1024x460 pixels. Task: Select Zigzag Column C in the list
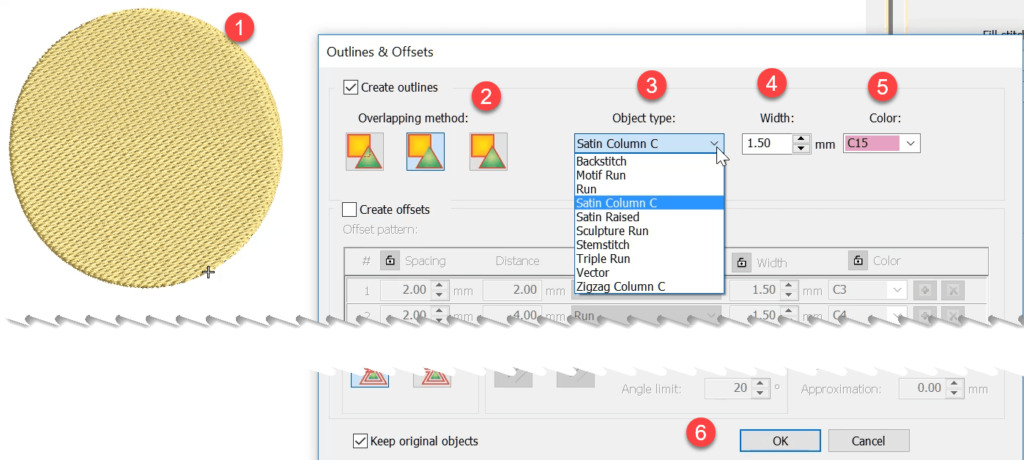tap(620, 287)
